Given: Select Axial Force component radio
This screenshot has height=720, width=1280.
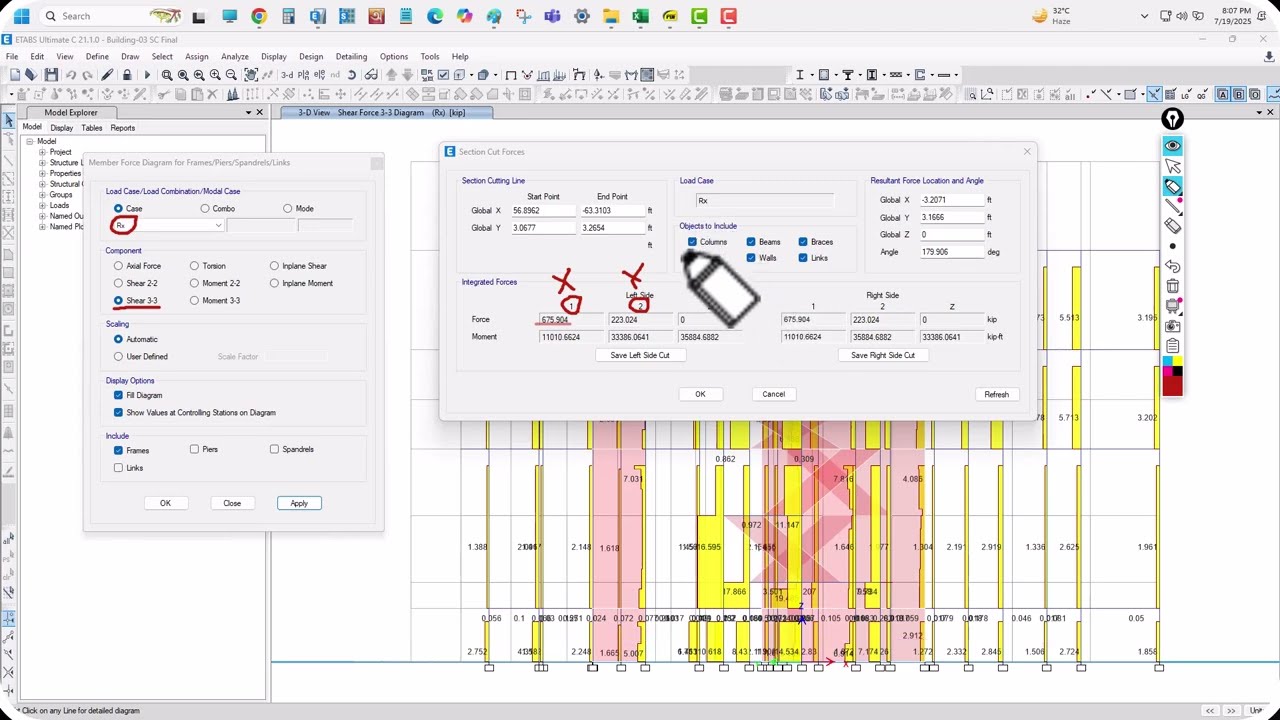Looking at the screenshot, I should tap(118, 266).
